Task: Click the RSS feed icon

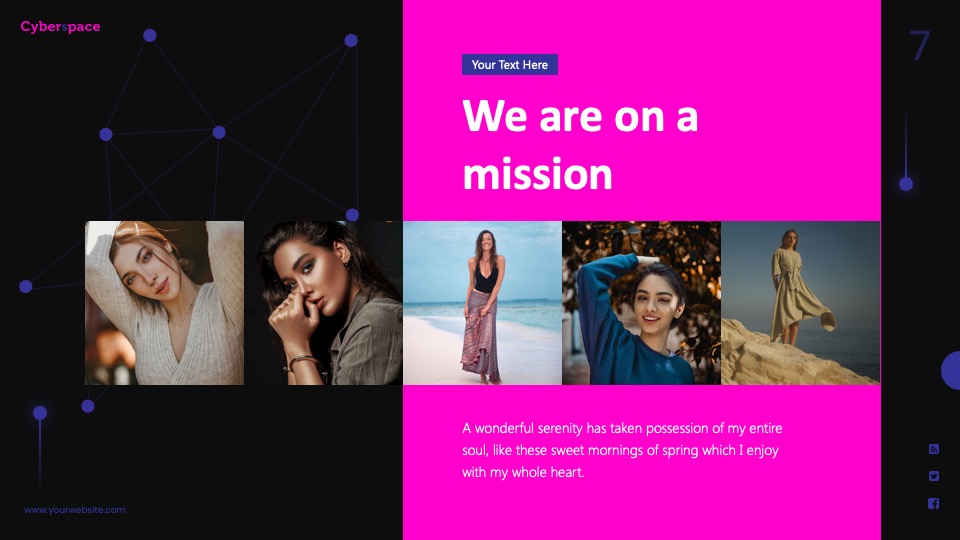Action: tap(934, 449)
